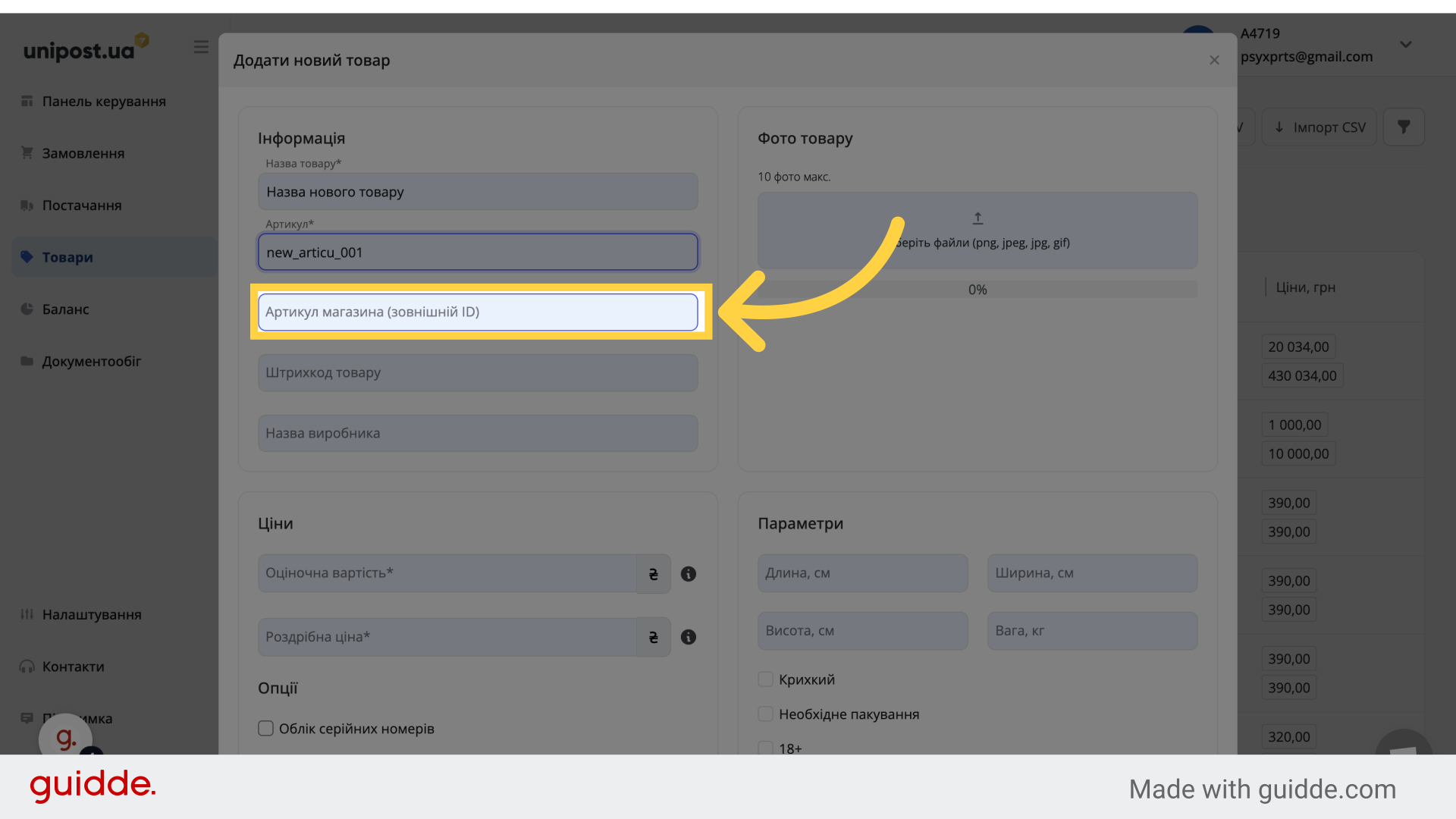1456x819 pixels.
Task: Click the upload arrow icon in Фото товару
Action: (978, 218)
